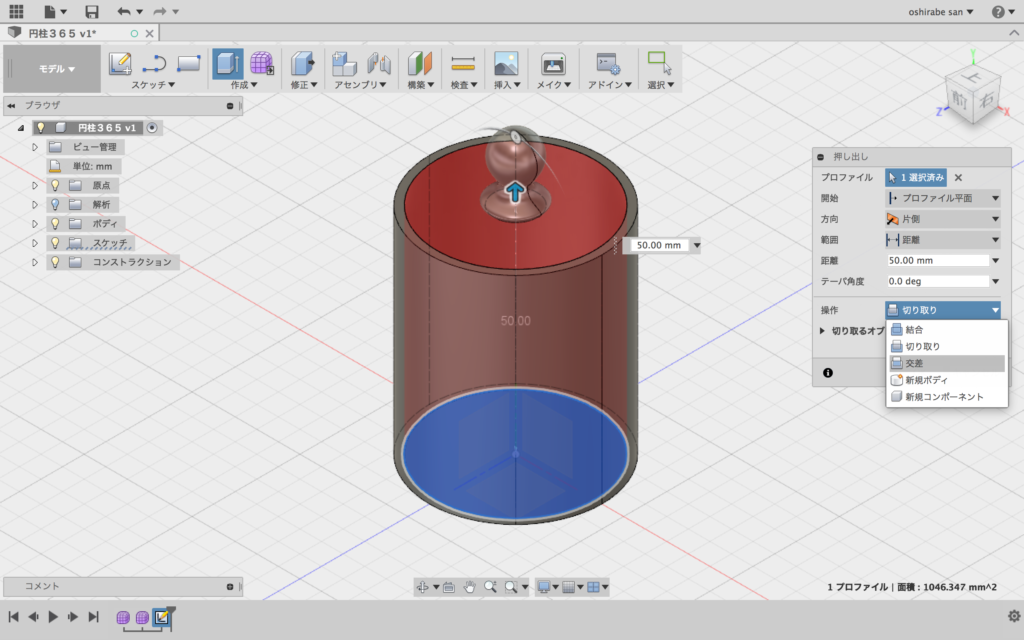The image size is (1024, 640).
Task: Redo the last action
Action: [160, 11]
